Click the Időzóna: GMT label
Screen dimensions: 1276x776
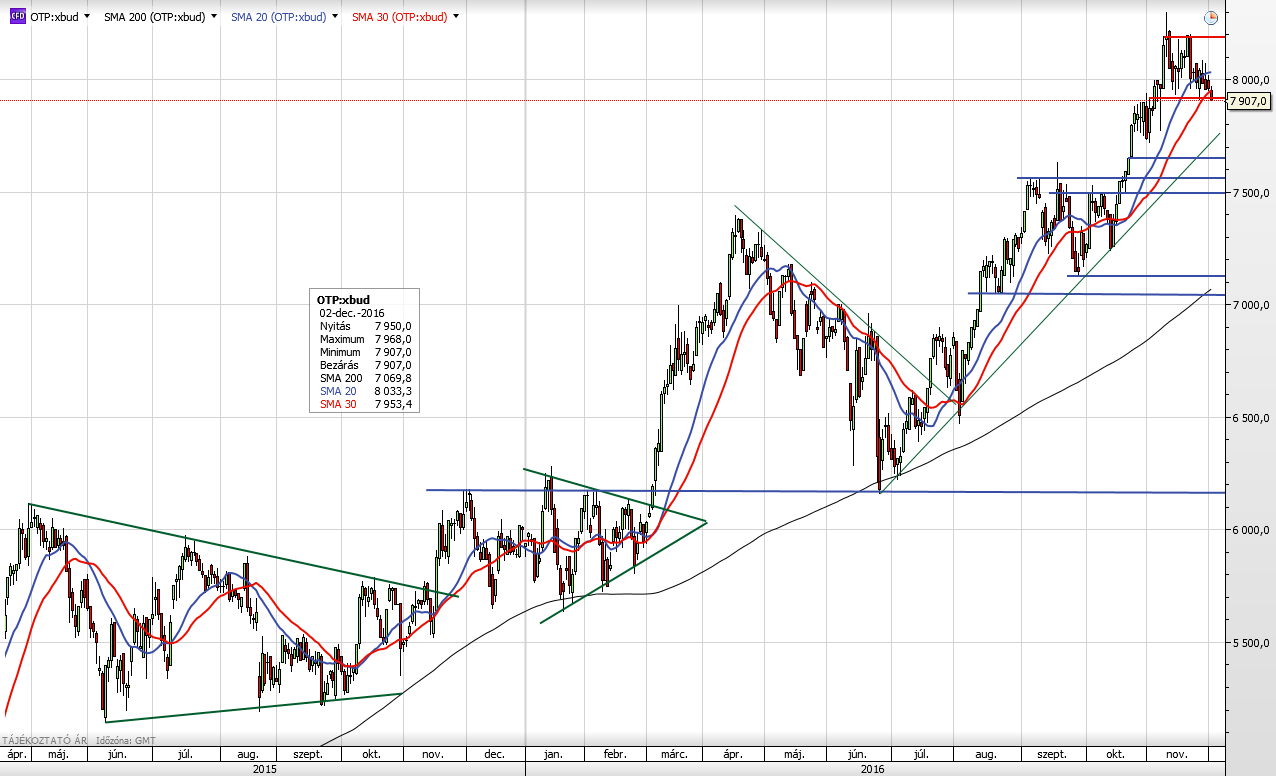pos(125,740)
